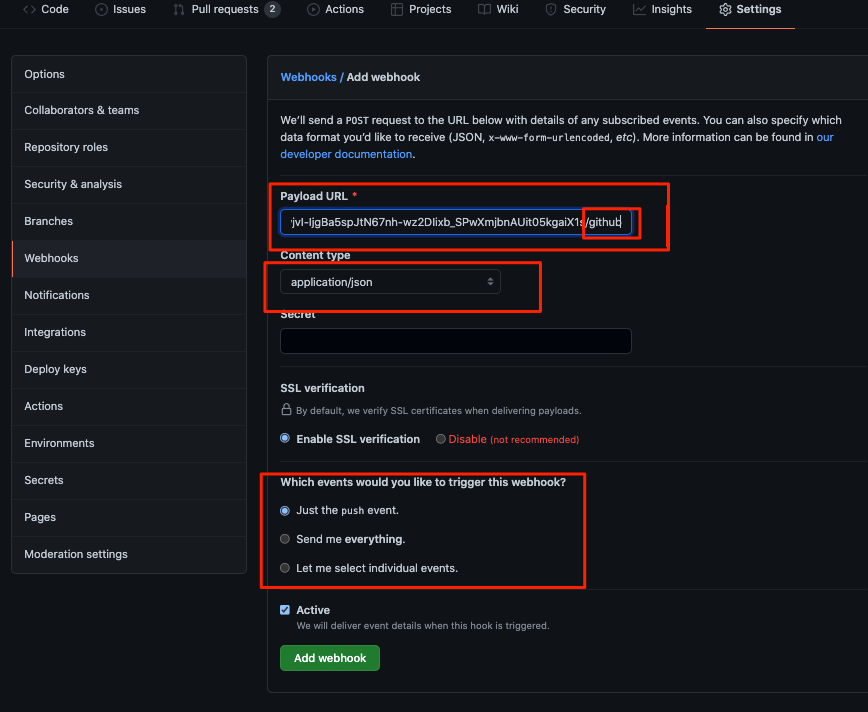The width and height of the screenshot is (868, 712).
Task: Focus the Payload URL field
Action: pyautogui.click(x=456, y=222)
